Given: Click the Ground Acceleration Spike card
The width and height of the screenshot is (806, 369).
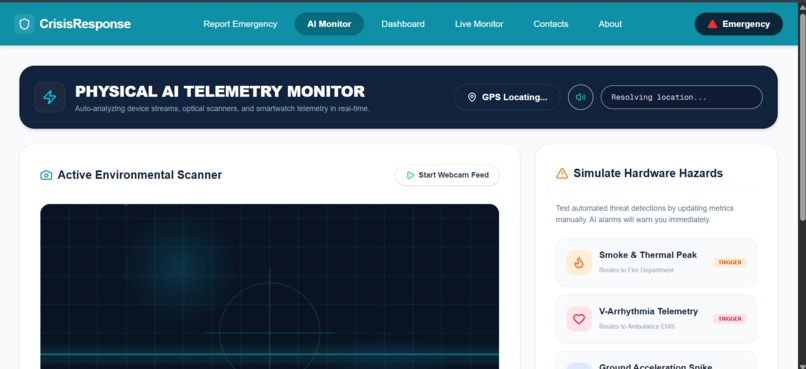Looking at the screenshot, I should click(x=656, y=360).
